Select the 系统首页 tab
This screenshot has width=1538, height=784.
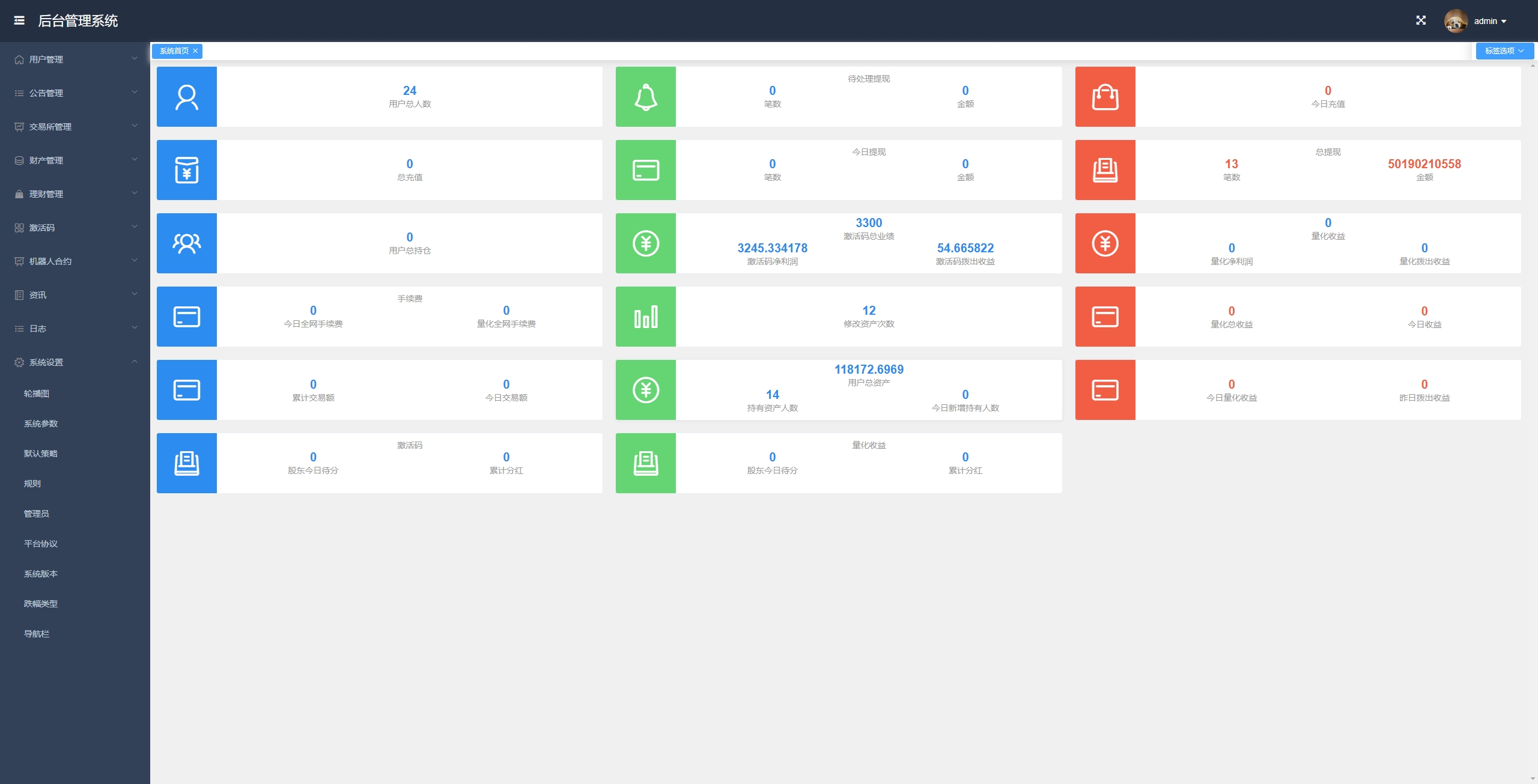(x=174, y=51)
